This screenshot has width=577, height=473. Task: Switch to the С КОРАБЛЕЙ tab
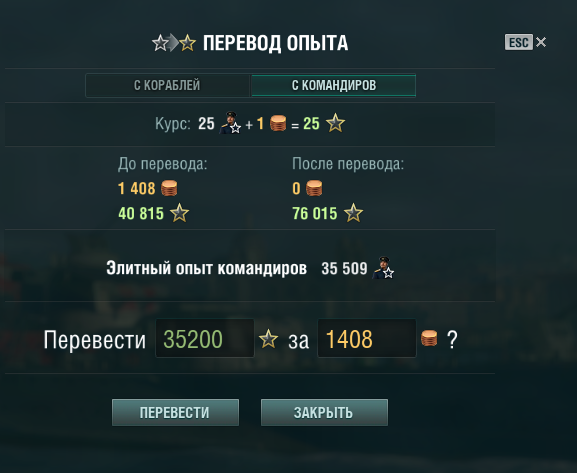click(x=167, y=85)
